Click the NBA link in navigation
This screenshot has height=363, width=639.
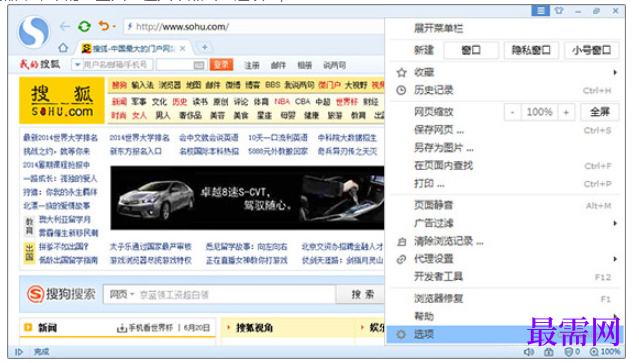(x=282, y=101)
